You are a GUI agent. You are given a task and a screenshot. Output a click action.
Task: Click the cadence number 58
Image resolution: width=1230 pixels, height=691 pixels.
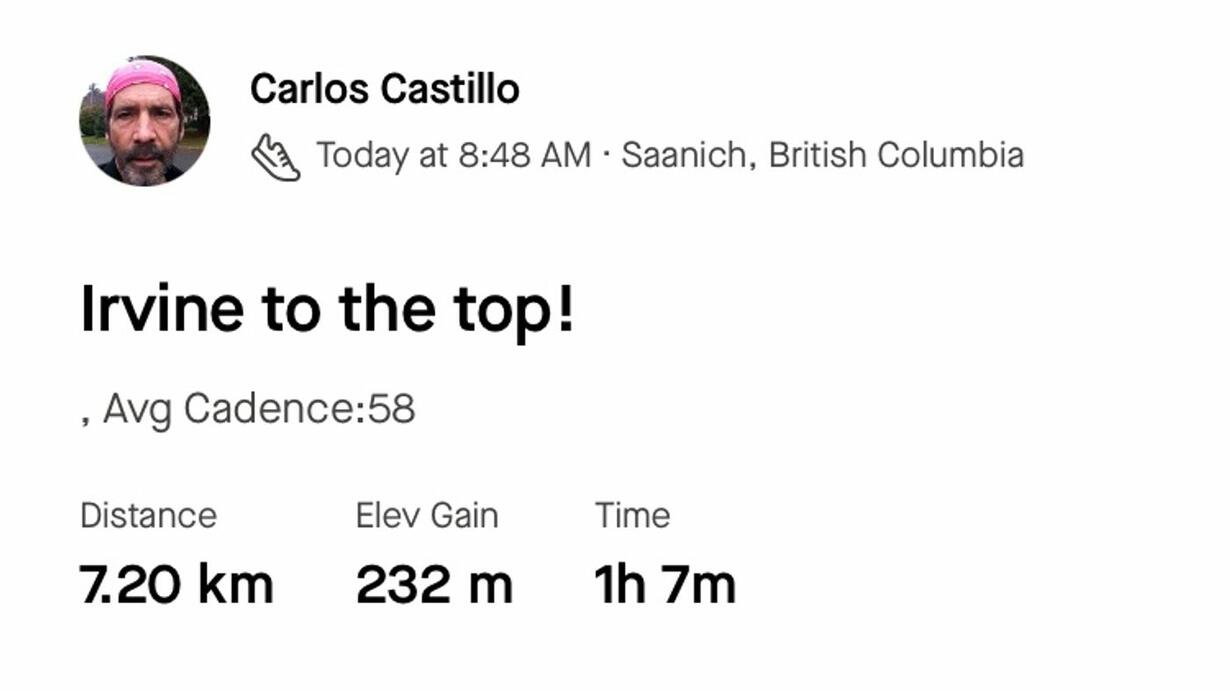(392, 409)
